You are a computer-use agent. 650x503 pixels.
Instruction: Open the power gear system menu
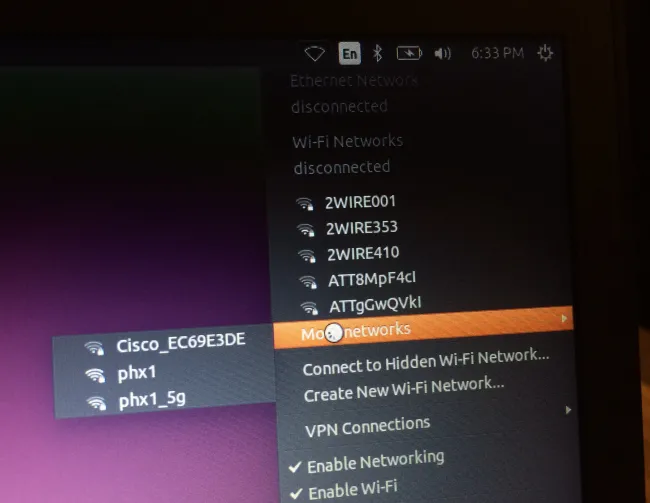tap(545, 53)
